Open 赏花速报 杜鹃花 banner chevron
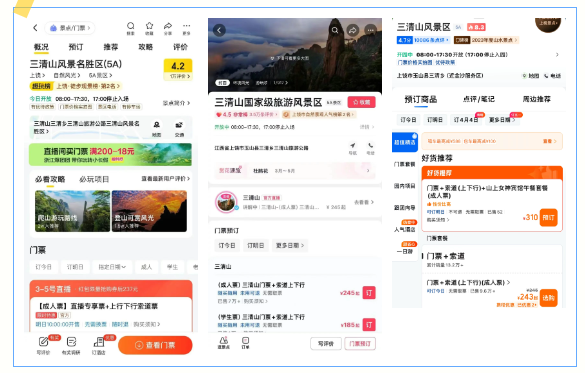Screen dimensions: 585x373 point(368,170)
